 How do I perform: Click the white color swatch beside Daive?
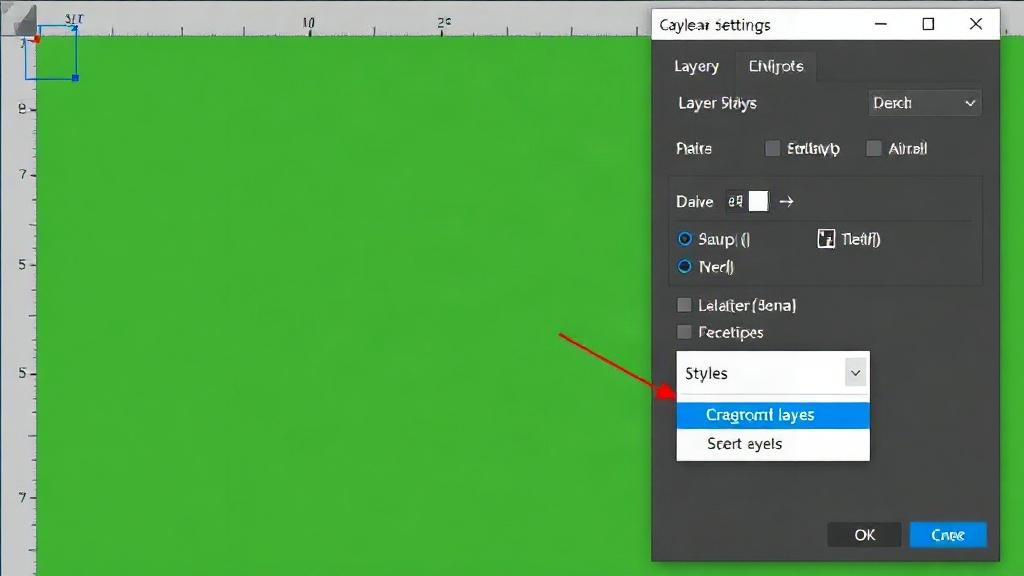758,201
